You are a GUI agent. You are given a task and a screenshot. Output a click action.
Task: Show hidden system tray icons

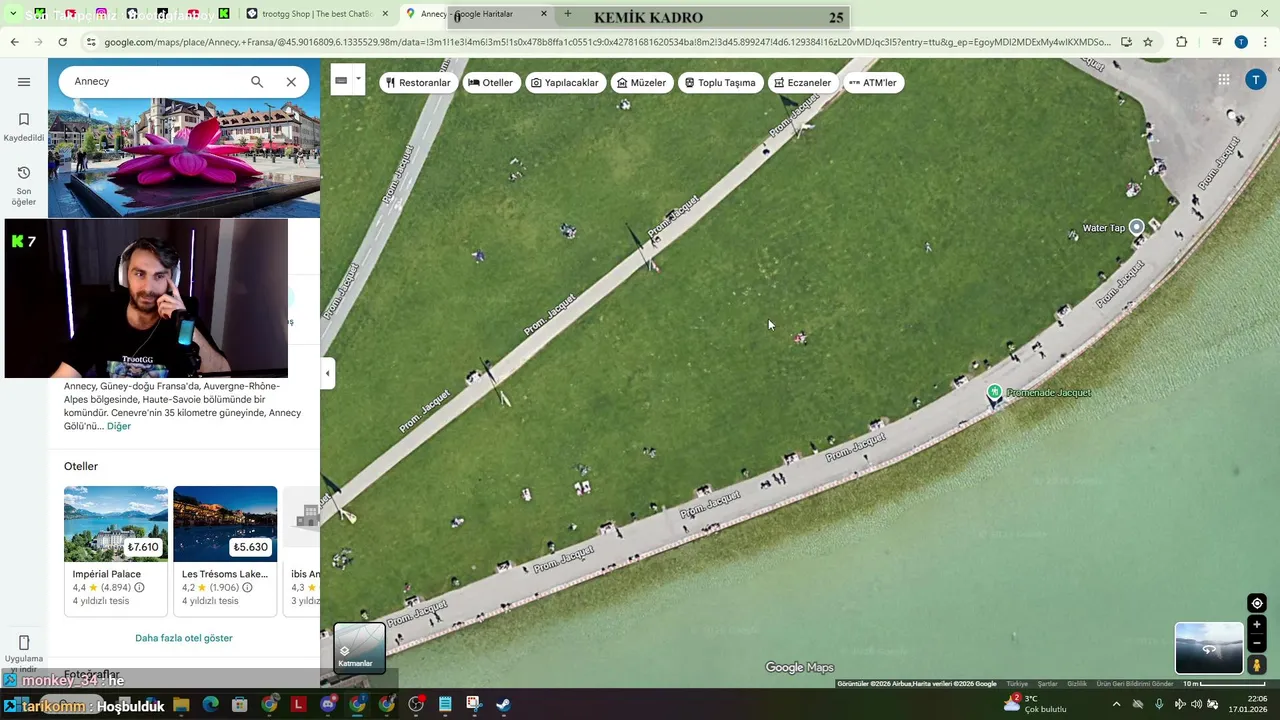click(x=1116, y=704)
